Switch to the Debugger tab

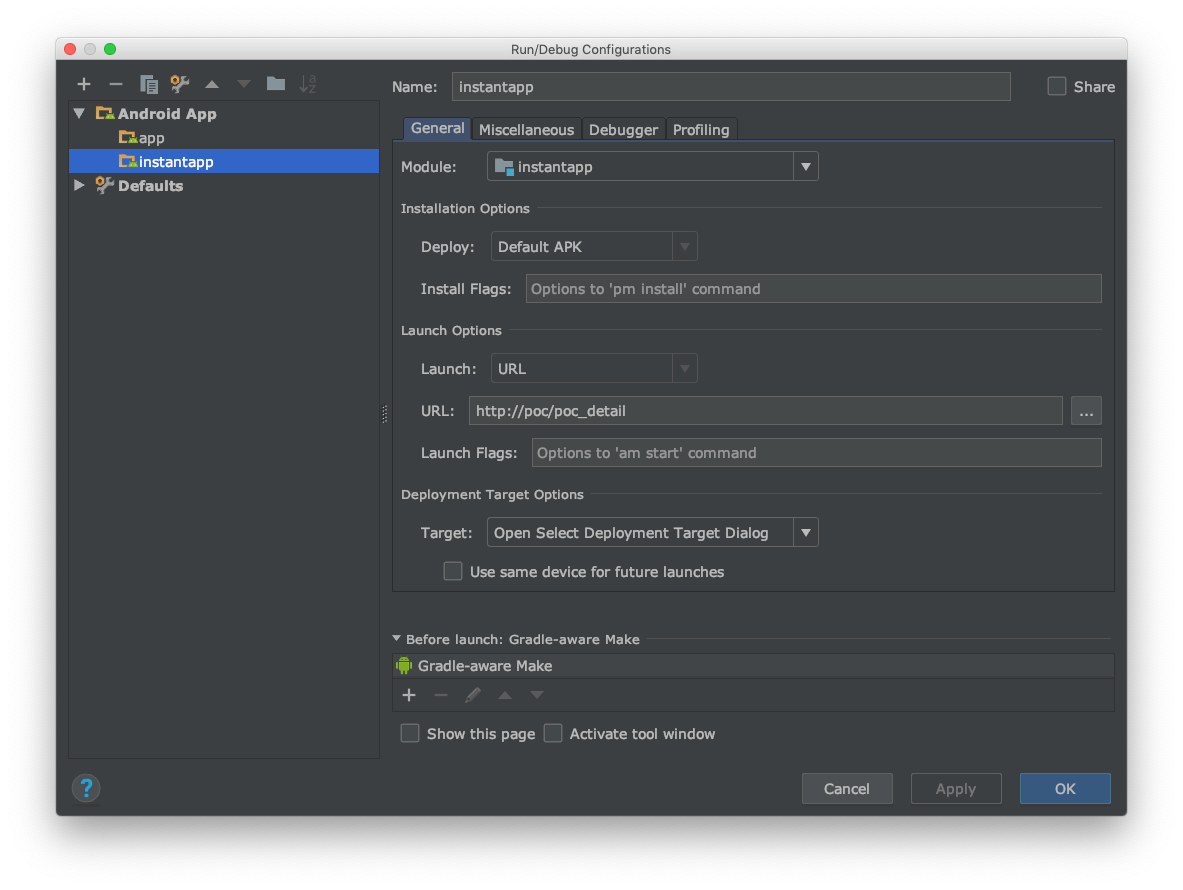click(x=623, y=130)
